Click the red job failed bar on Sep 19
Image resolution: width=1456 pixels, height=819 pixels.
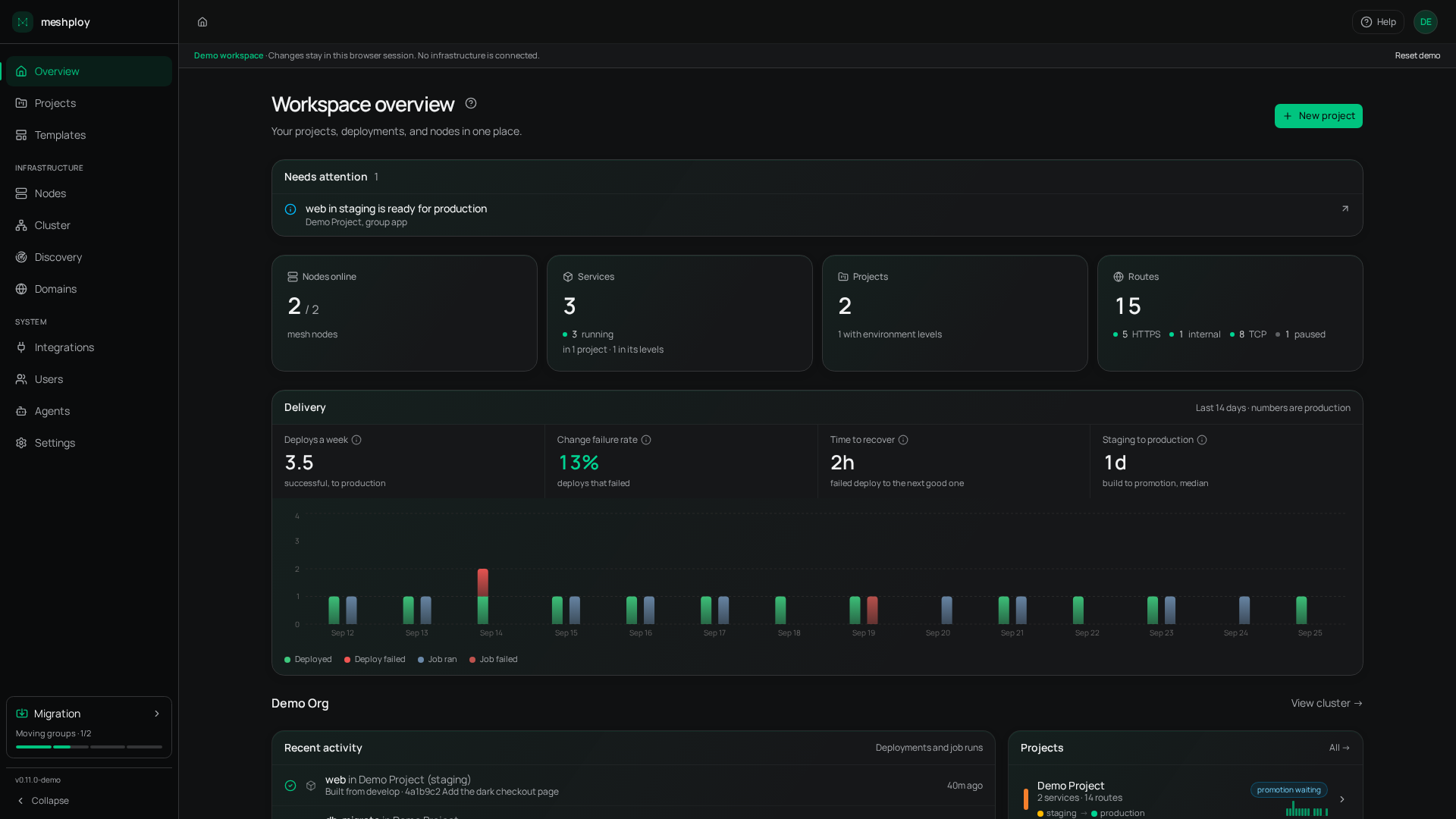coord(873,610)
